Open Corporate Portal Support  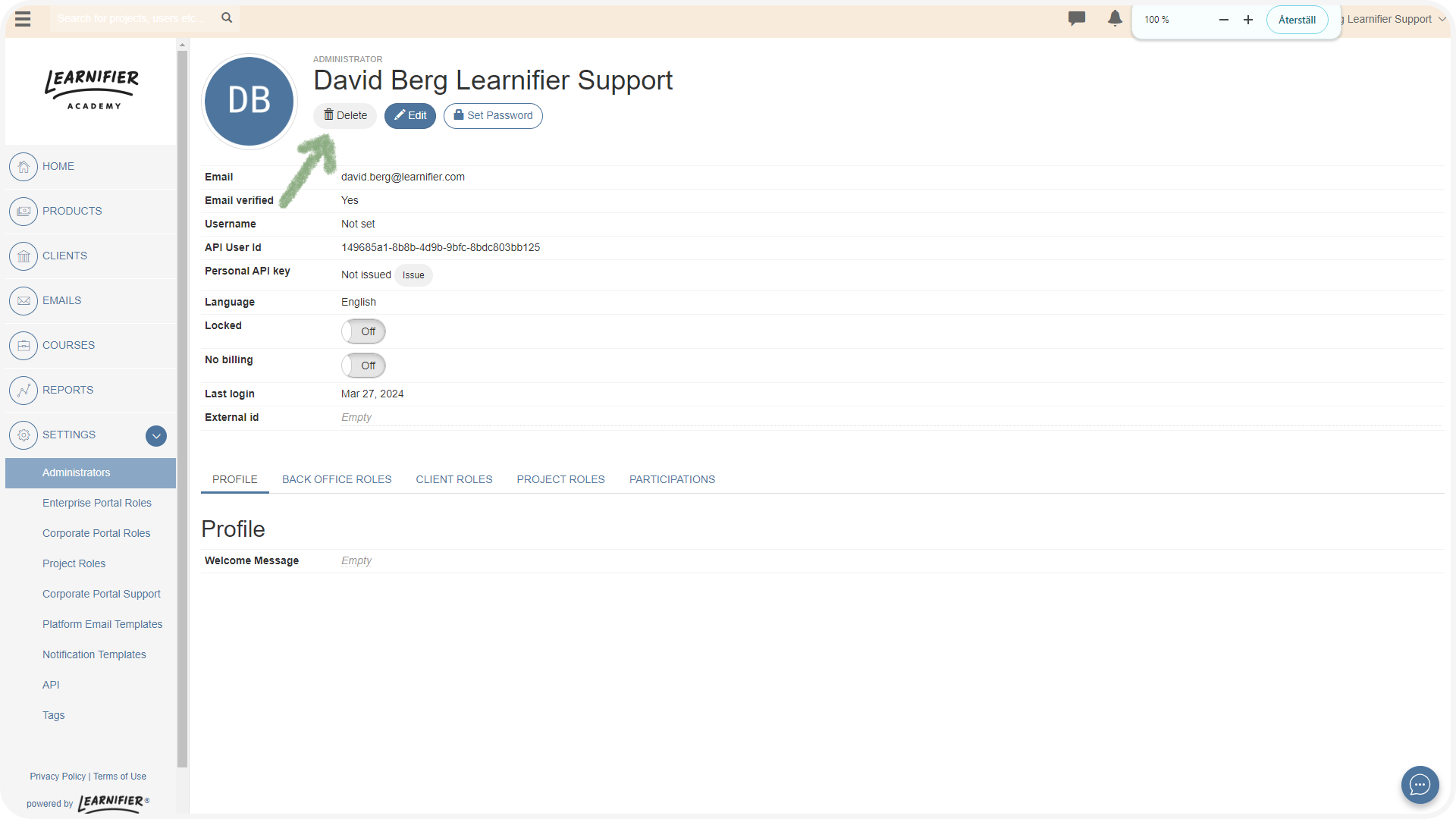pyautogui.click(x=102, y=594)
